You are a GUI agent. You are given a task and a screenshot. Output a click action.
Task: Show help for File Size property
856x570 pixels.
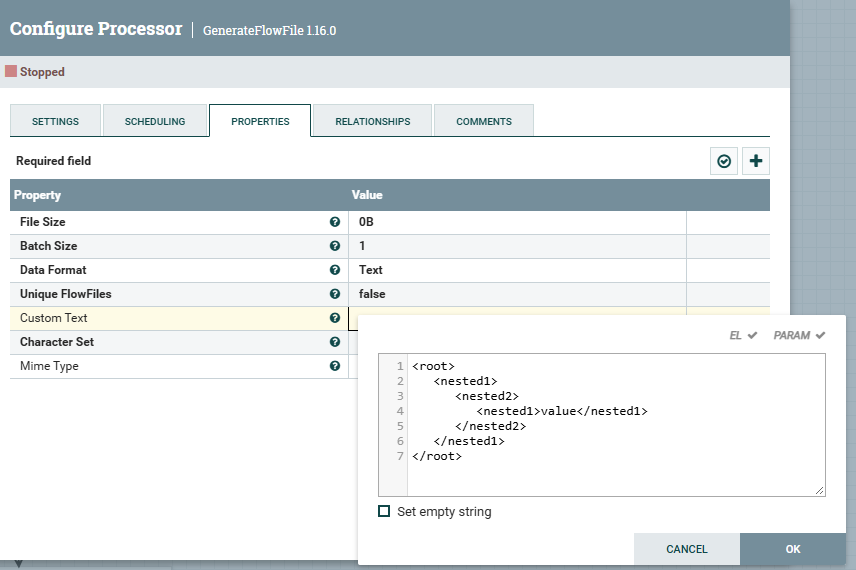(x=335, y=222)
